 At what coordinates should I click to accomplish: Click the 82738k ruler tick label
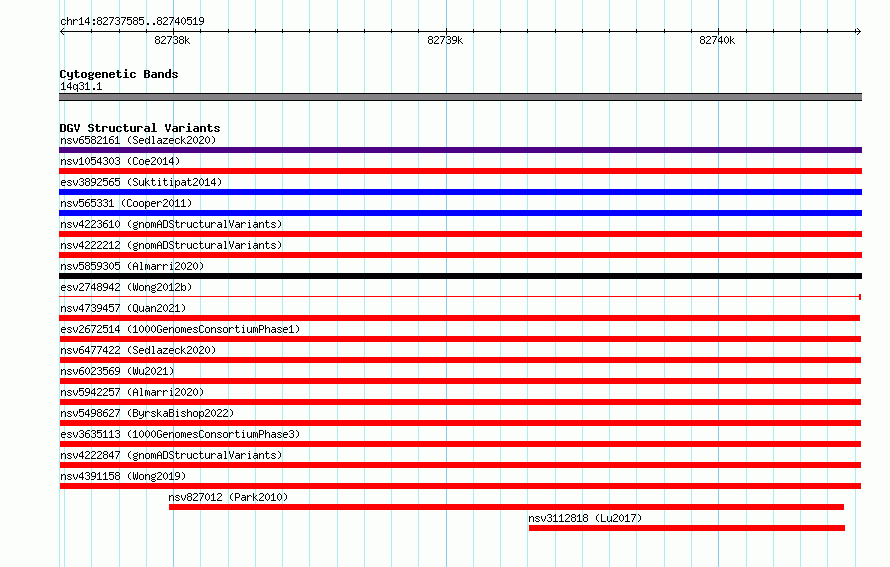tap(172, 40)
